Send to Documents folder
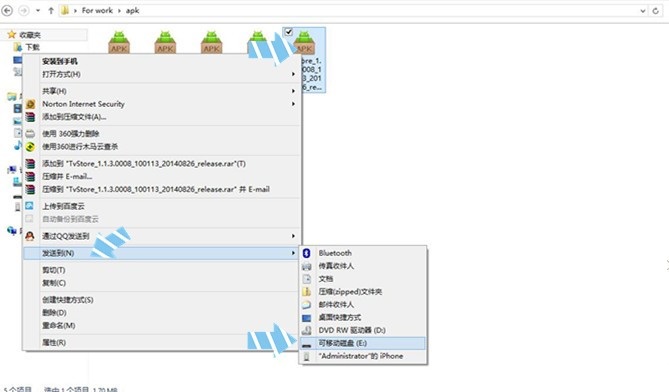This screenshot has height=392, width=669. pos(363,279)
